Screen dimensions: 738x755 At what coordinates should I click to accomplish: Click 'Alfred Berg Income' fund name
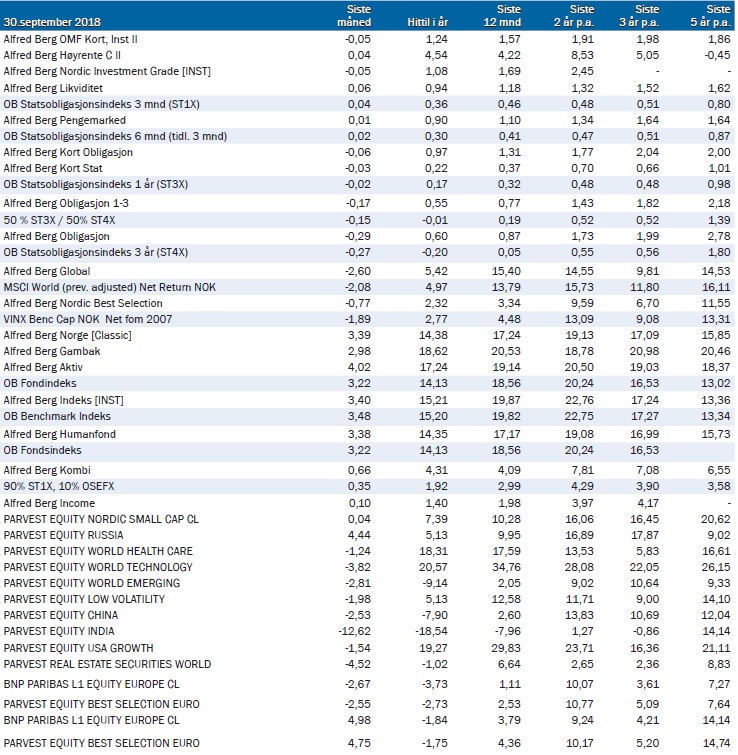tap(49, 503)
